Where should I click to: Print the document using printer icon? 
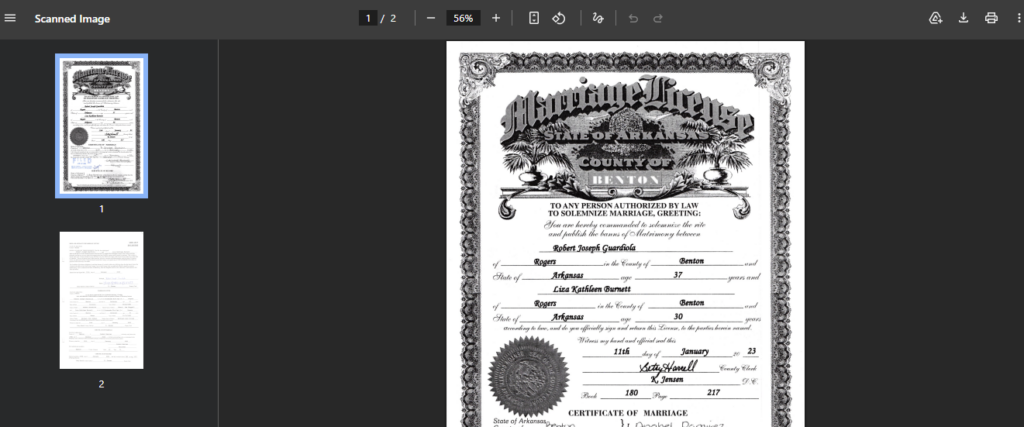991,18
